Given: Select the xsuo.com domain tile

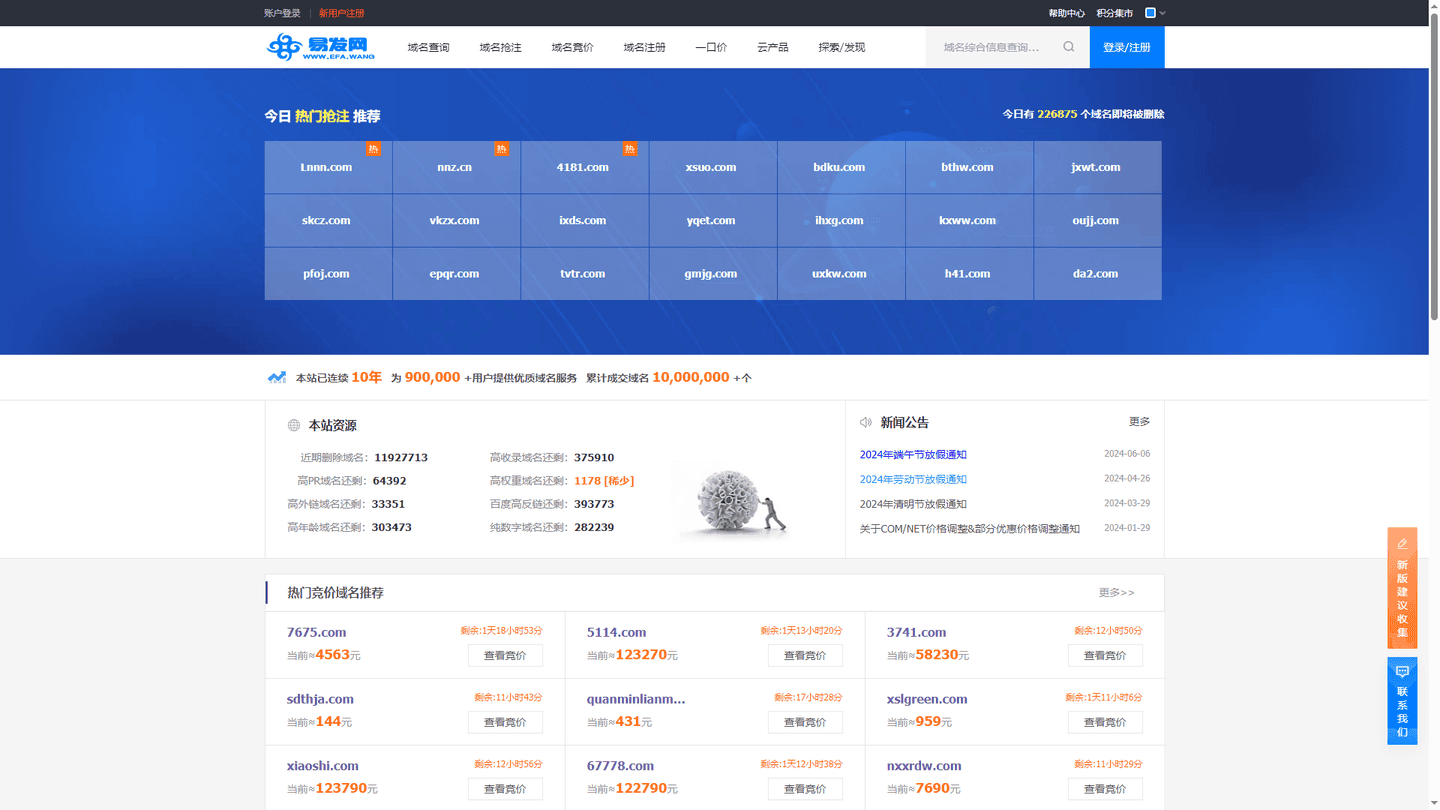Looking at the screenshot, I should click(712, 167).
